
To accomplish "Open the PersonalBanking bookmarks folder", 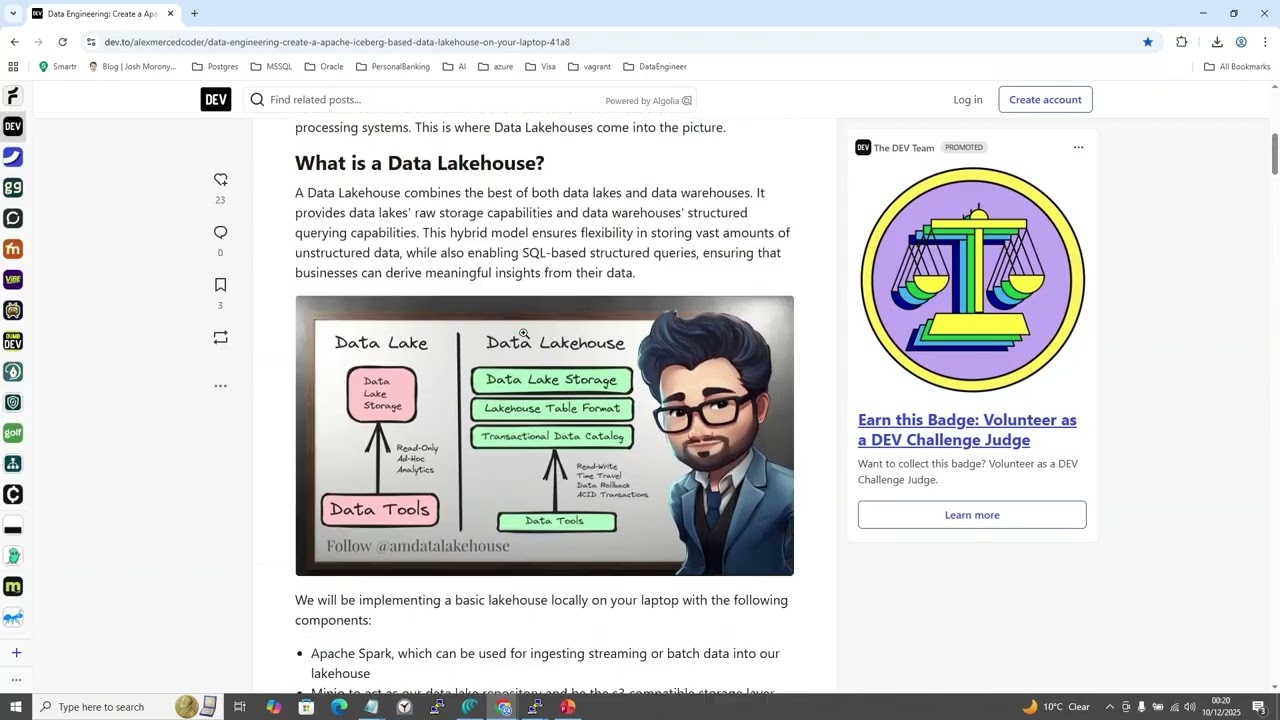I will click(x=392, y=67).
